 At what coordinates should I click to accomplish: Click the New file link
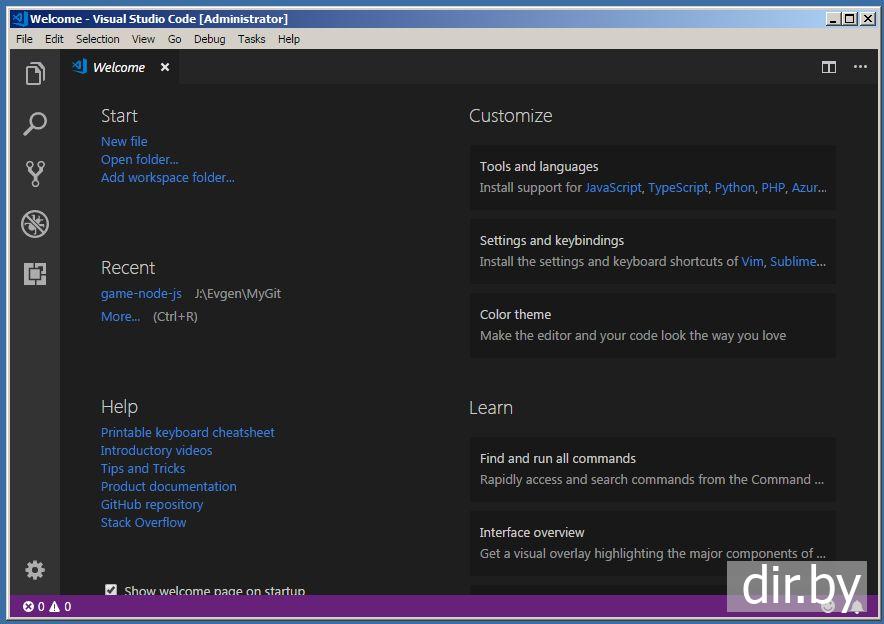124,142
